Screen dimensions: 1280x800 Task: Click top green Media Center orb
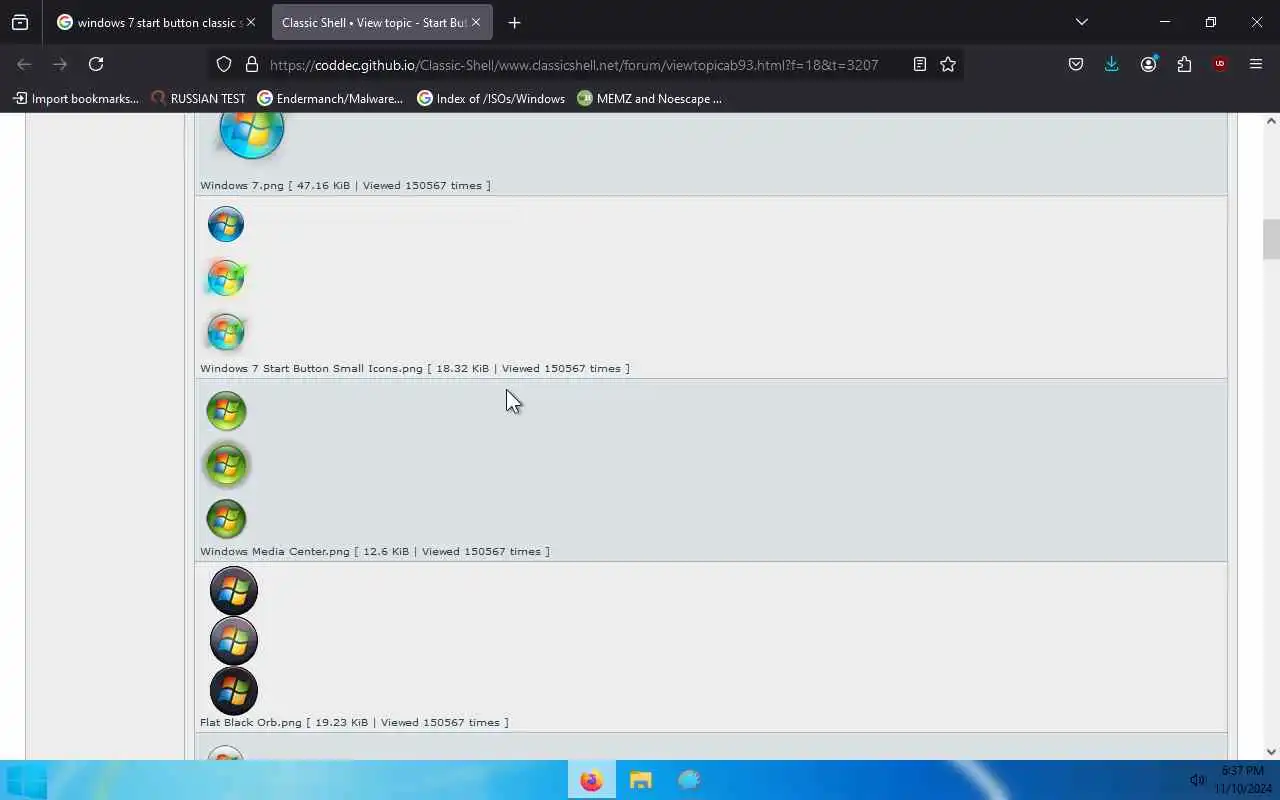point(226,411)
